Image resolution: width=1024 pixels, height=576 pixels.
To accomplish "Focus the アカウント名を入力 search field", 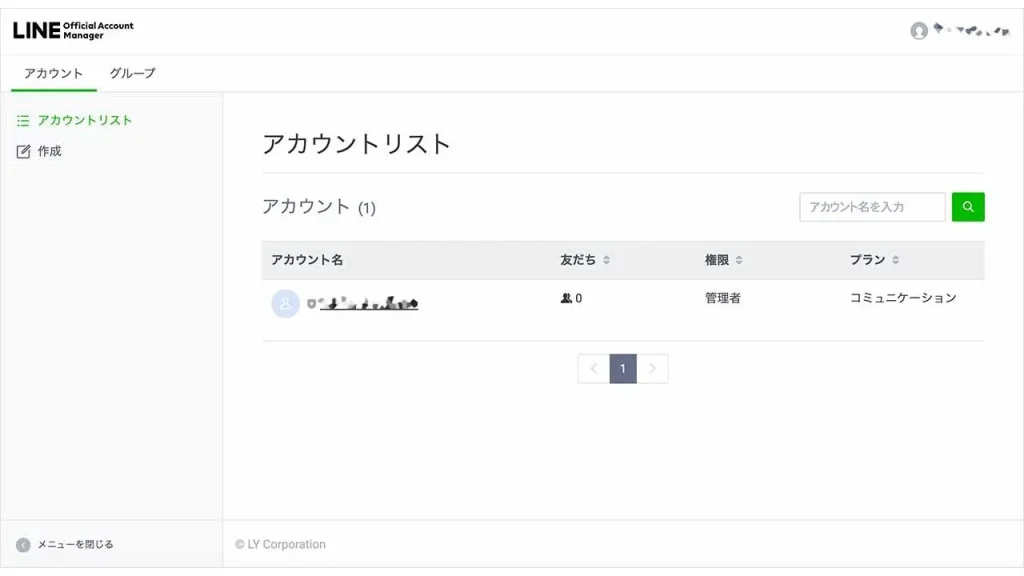I will (x=872, y=207).
